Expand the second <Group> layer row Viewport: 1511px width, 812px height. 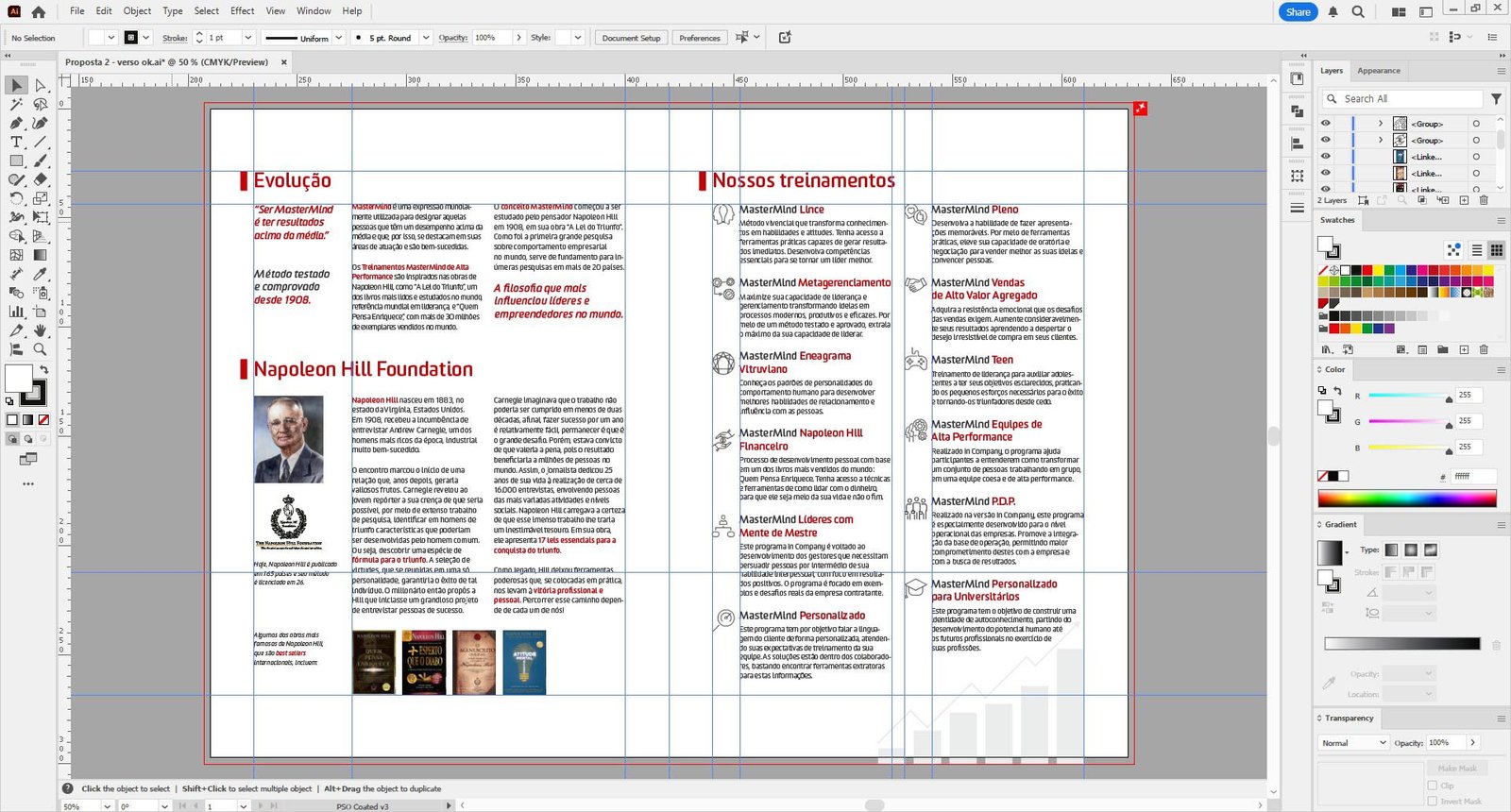click(1381, 140)
